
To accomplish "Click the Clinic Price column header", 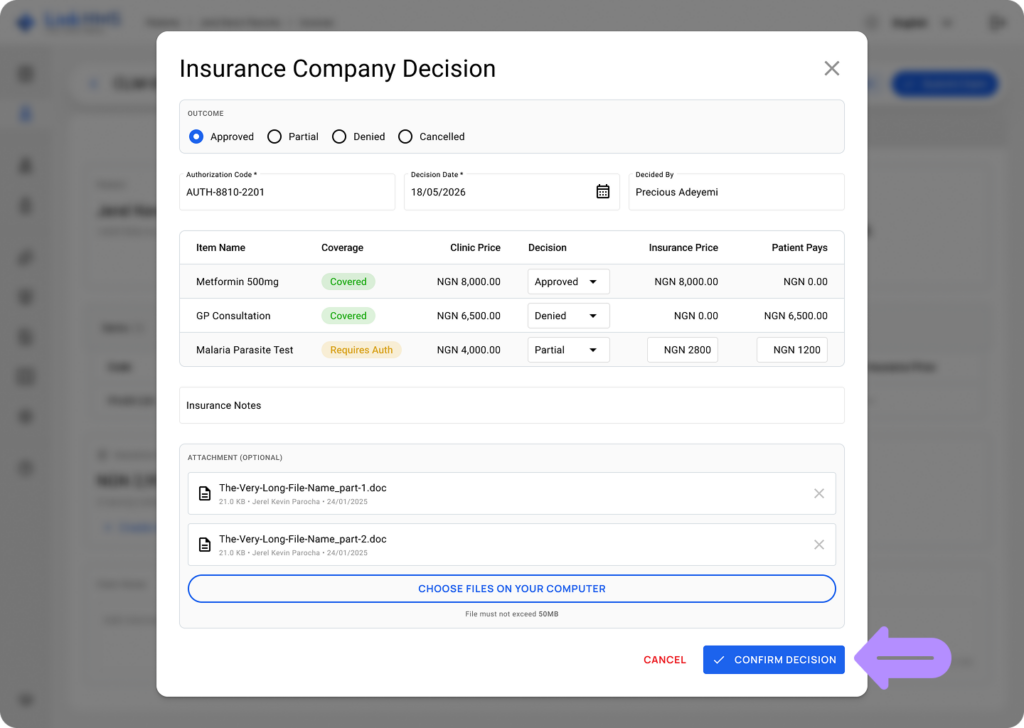I will click(475, 247).
